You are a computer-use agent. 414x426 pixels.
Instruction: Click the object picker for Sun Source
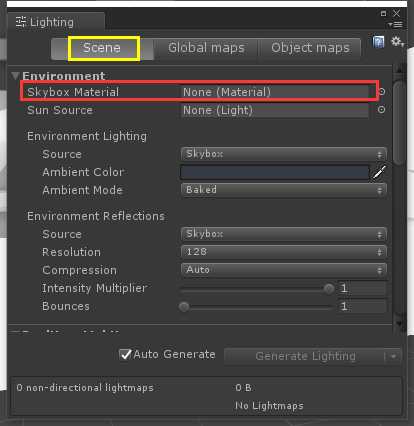[x=382, y=109]
